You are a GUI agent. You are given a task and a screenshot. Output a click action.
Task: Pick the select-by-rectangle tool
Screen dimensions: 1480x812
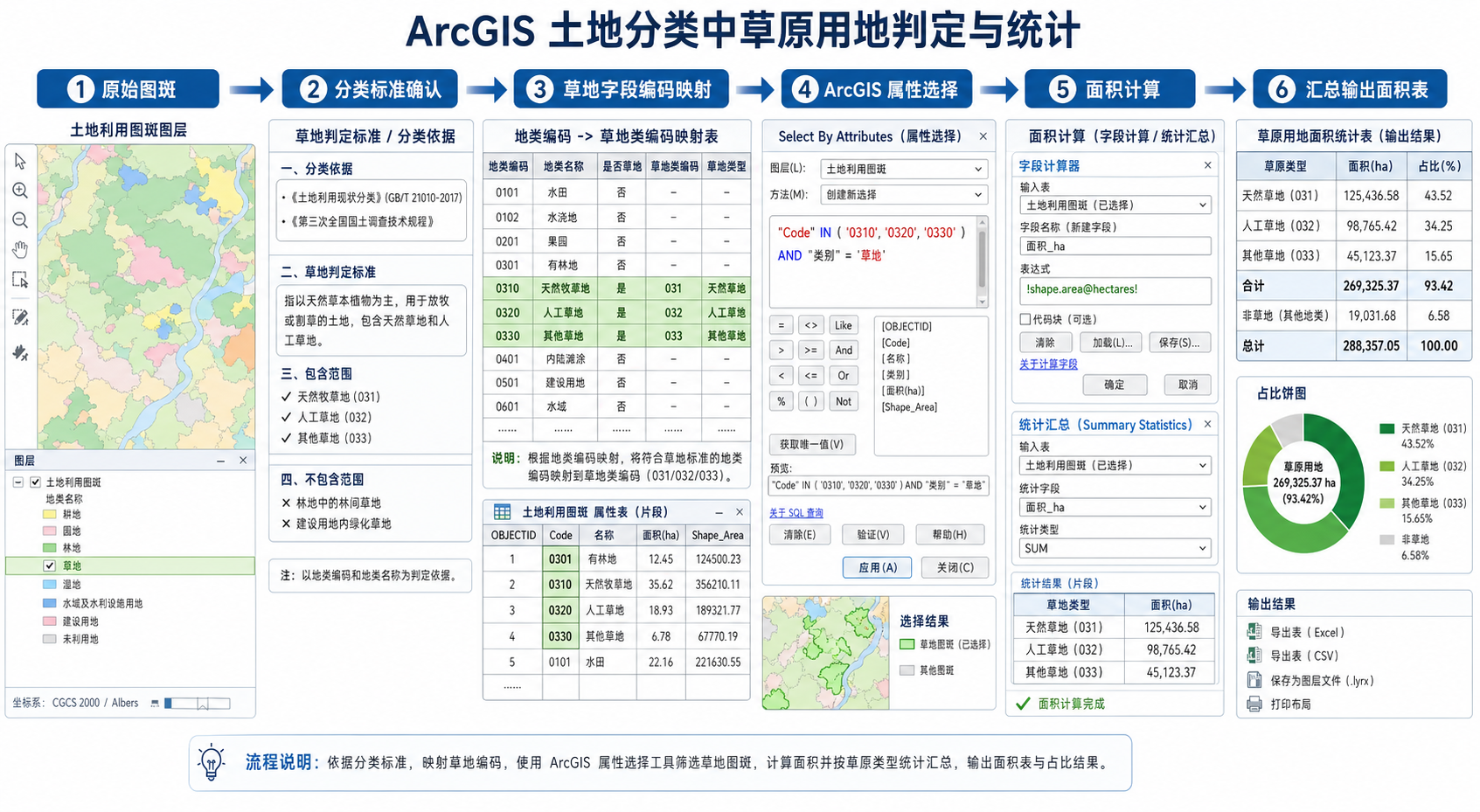point(20,280)
